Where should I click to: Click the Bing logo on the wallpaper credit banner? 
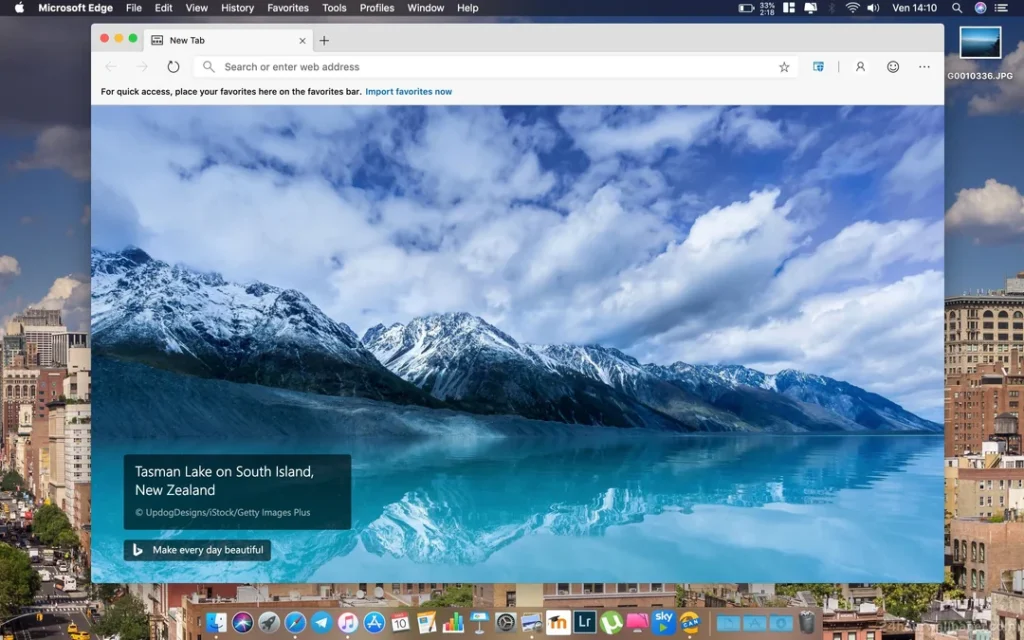click(137, 550)
